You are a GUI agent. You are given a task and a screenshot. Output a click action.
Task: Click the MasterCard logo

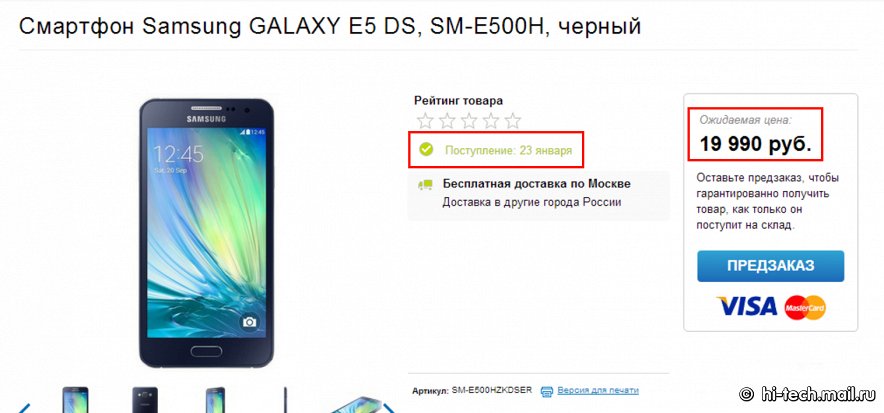coord(805,307)
